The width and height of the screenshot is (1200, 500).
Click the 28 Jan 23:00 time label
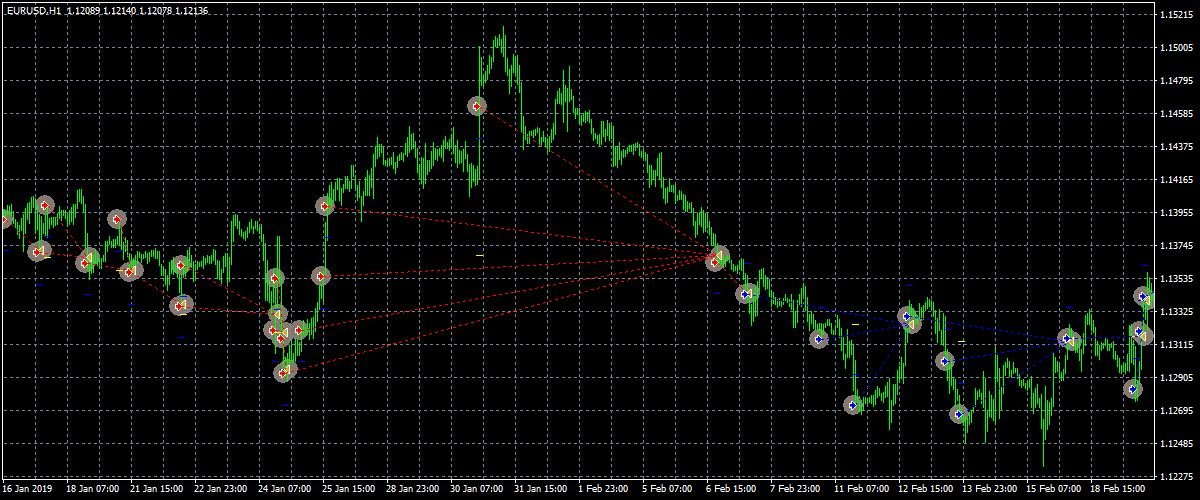[x=413, y=489]
